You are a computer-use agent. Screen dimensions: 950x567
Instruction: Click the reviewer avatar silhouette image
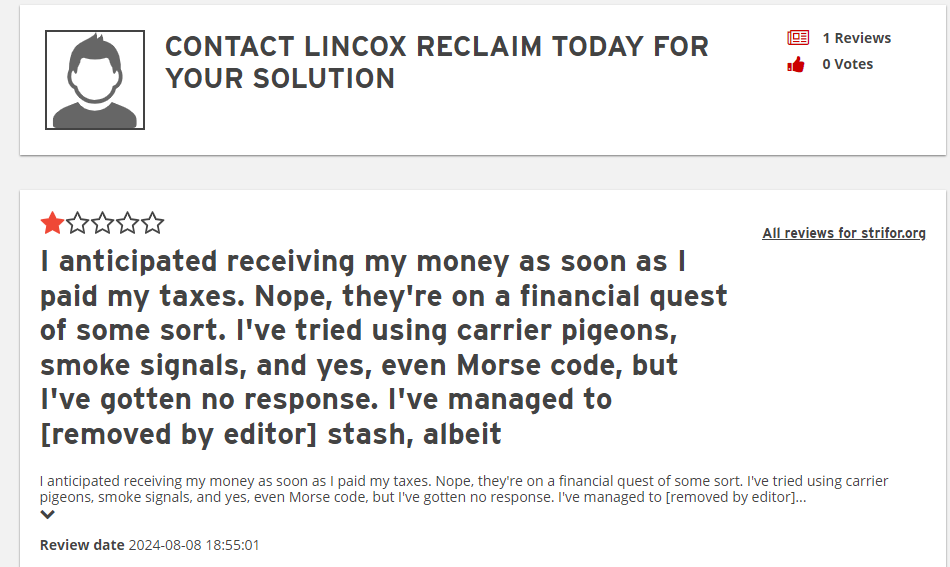[95, 80]
